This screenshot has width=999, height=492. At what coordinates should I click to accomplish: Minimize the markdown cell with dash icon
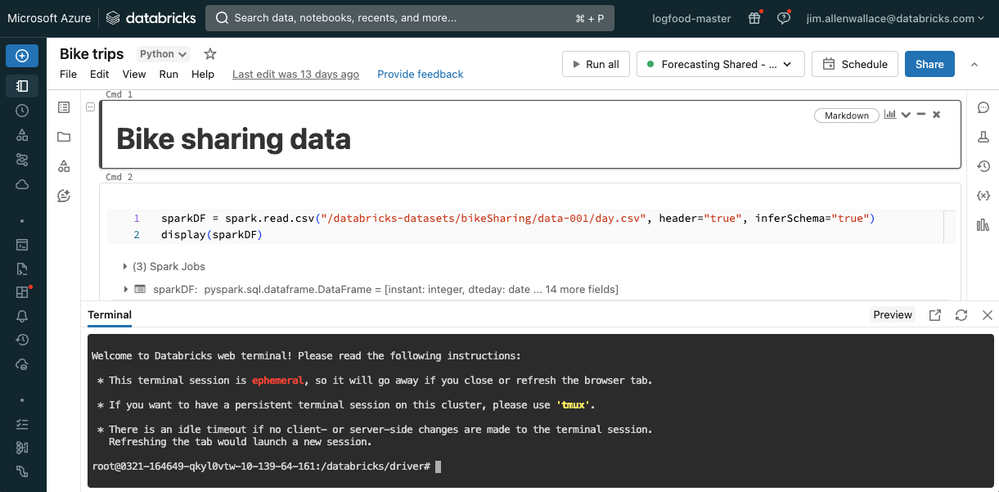tap(921, 115)
